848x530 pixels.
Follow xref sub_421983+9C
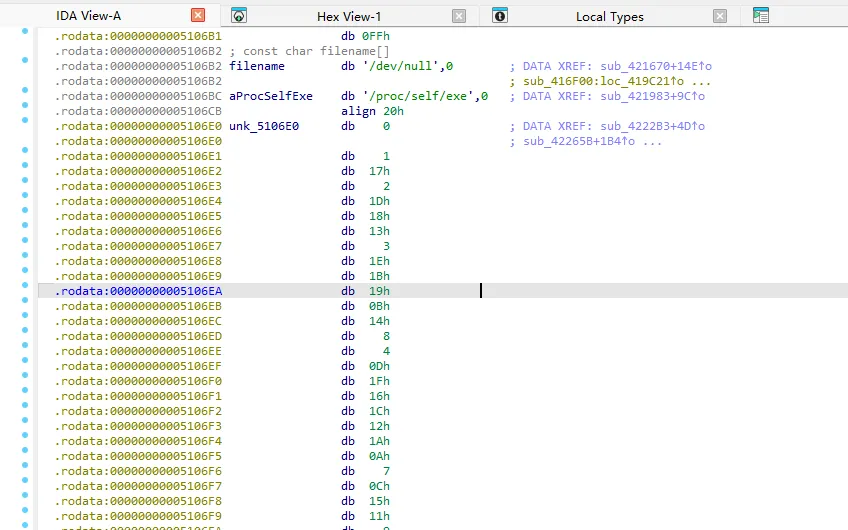point(652,96)
